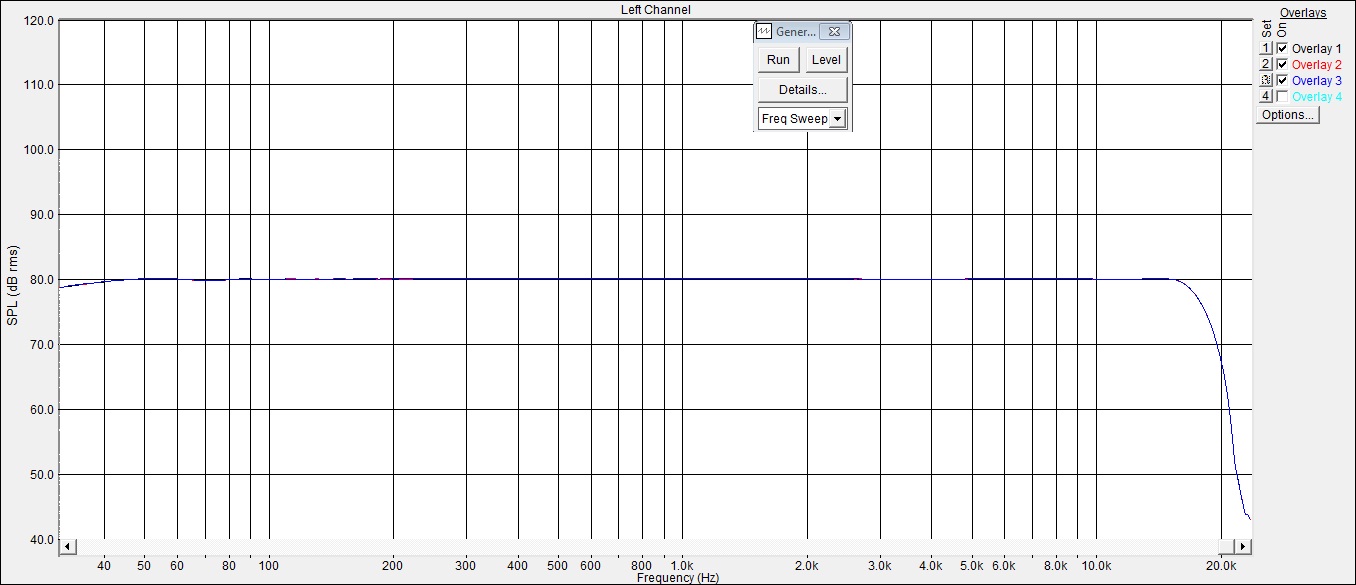The height and width of the screenshot is (585, 1356).
Task: Click the Generator window title bar text
Action: 796,32
